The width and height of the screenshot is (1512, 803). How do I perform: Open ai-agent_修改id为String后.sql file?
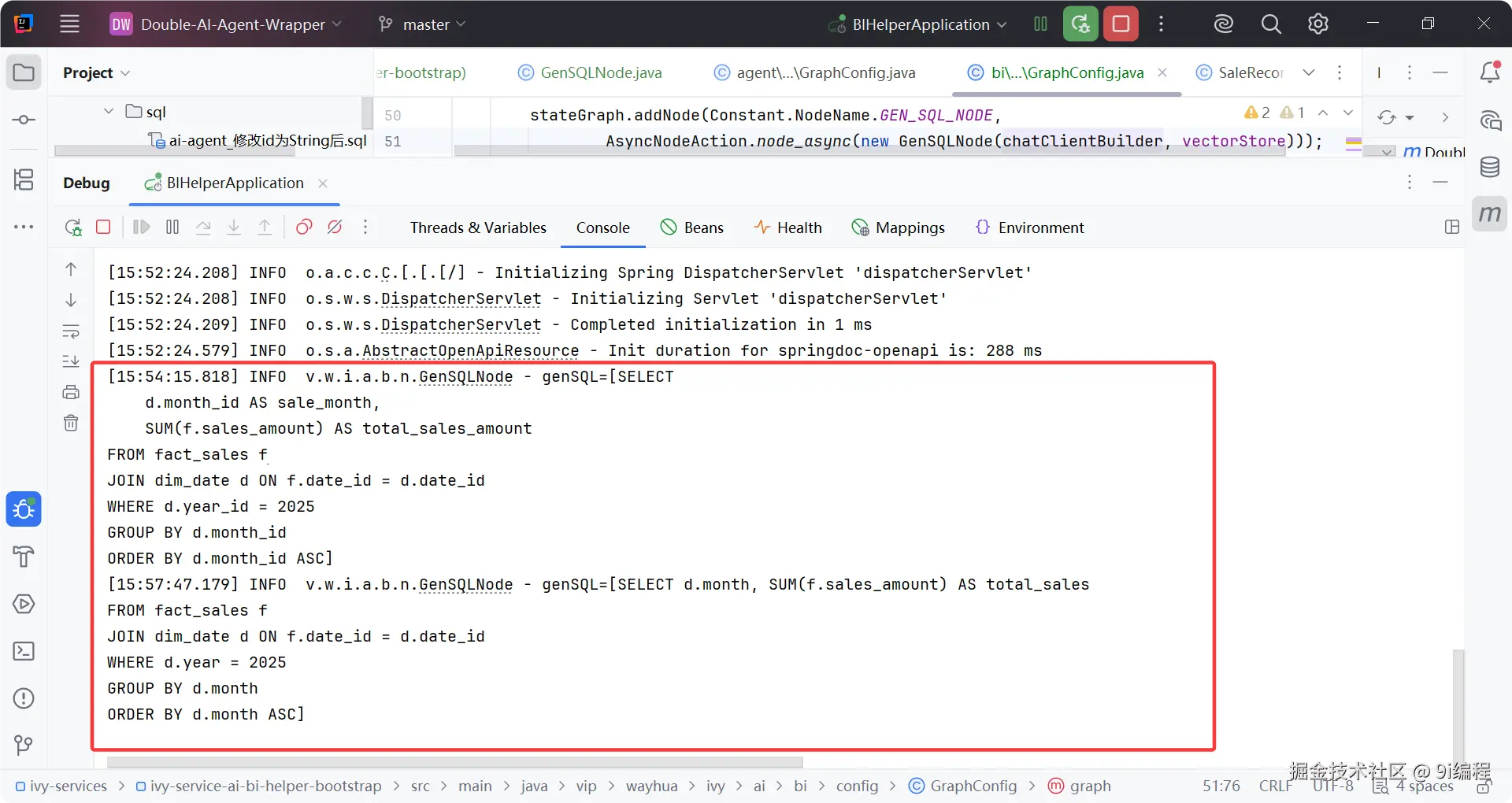click(258, 140)
